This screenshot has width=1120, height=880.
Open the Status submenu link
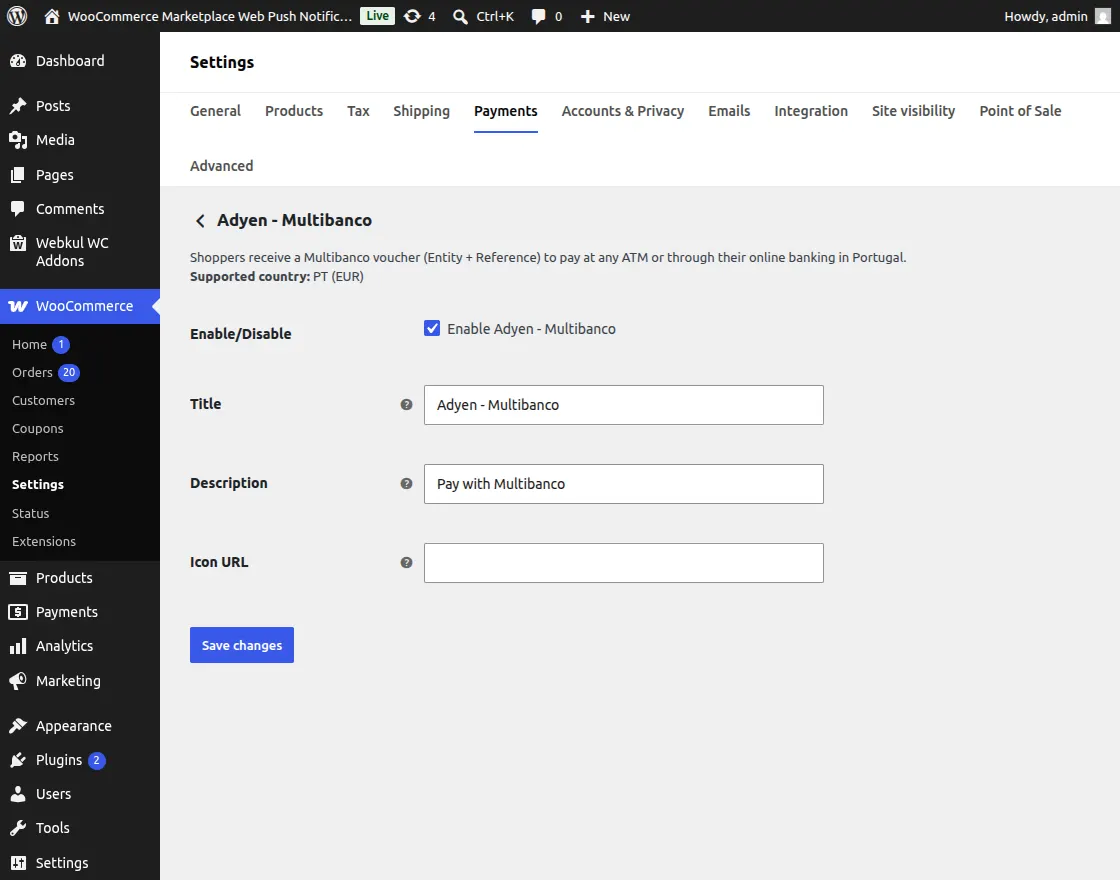[x=31, y=513]
